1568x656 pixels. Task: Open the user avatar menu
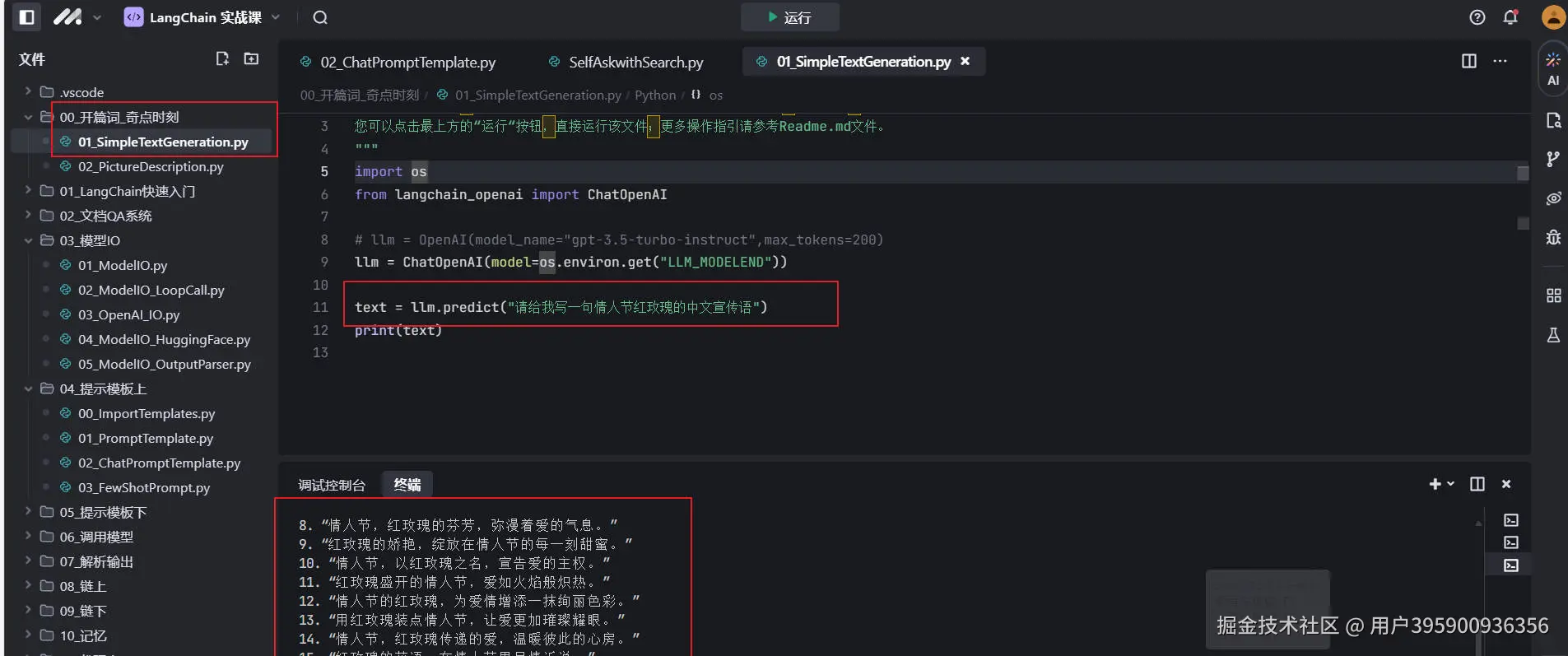pyautogui.click(x=1553, y=17)
